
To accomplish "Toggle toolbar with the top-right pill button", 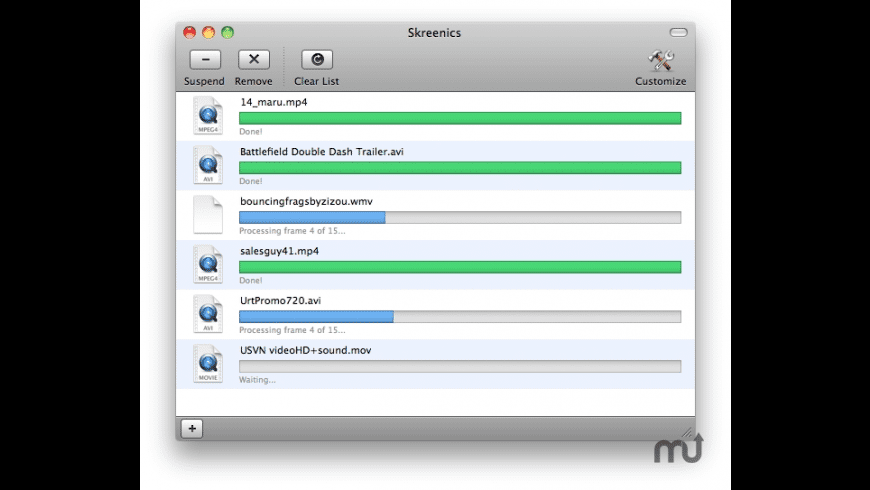I will 678,32.
